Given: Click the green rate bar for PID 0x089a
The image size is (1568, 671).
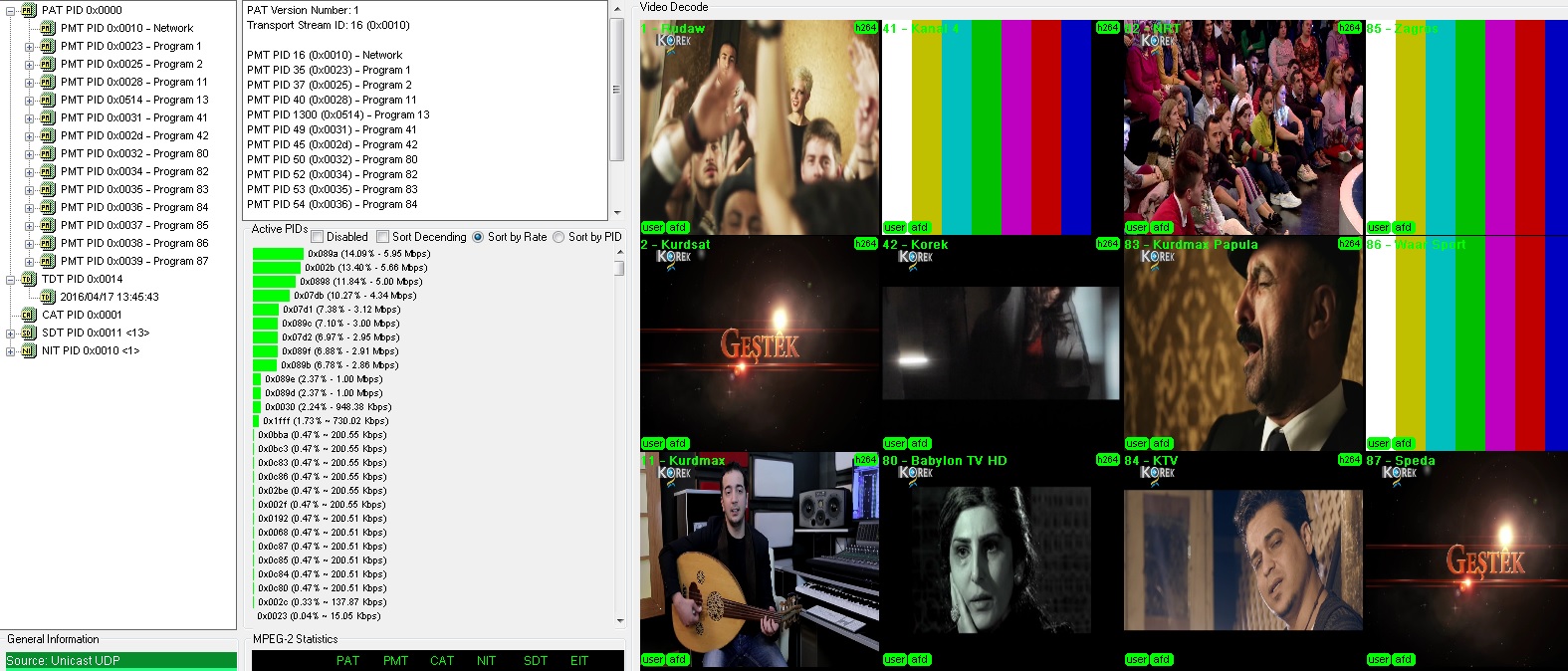Looking at the screenshot, I should pos(278,254).
